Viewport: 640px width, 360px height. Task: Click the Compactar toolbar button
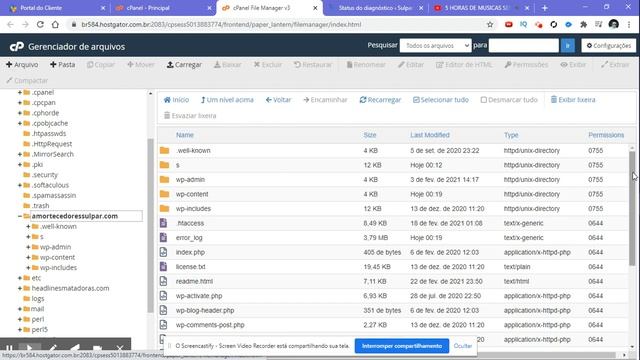click(x=27, y=80)
